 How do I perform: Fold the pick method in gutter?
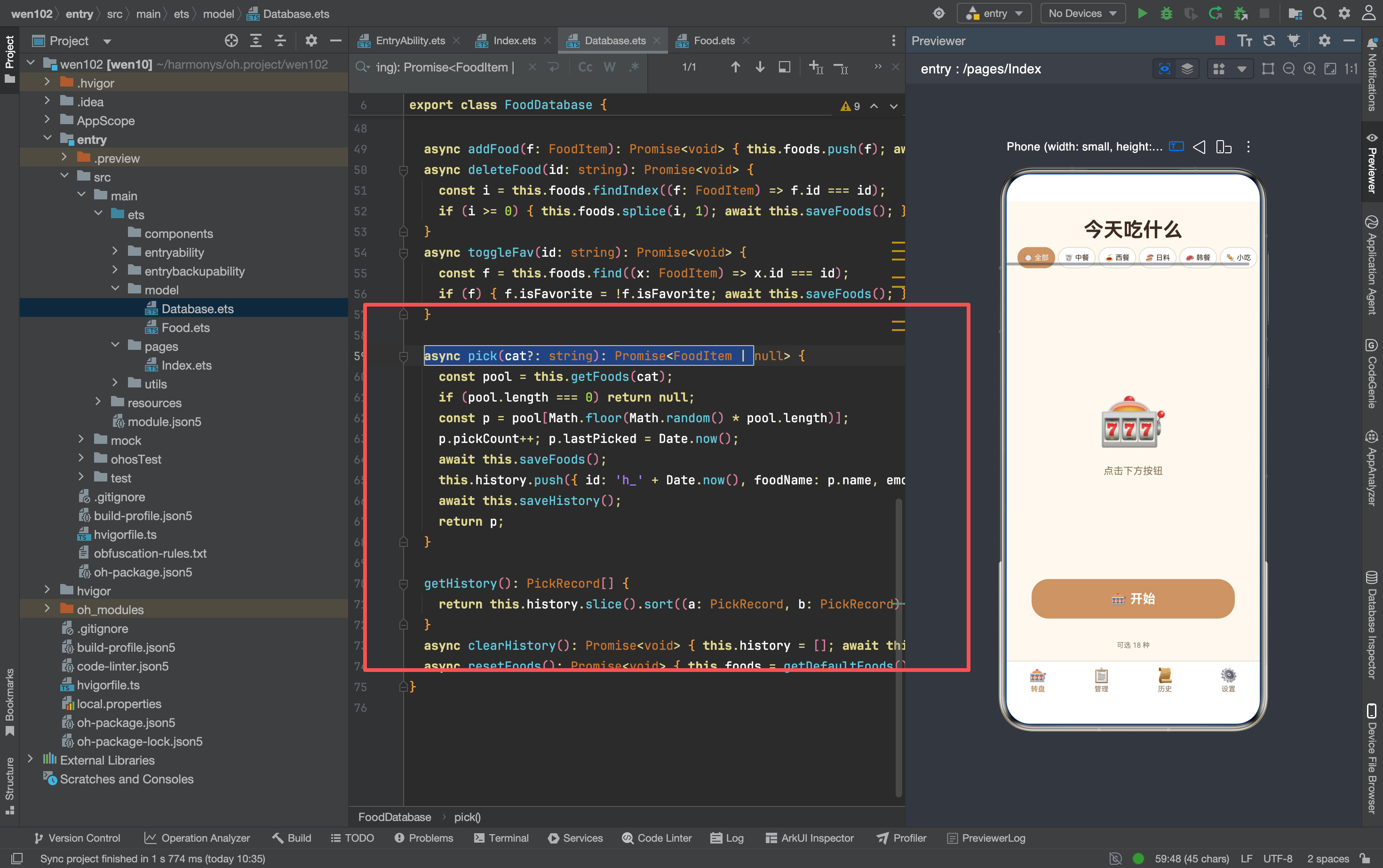pos(403,356)
